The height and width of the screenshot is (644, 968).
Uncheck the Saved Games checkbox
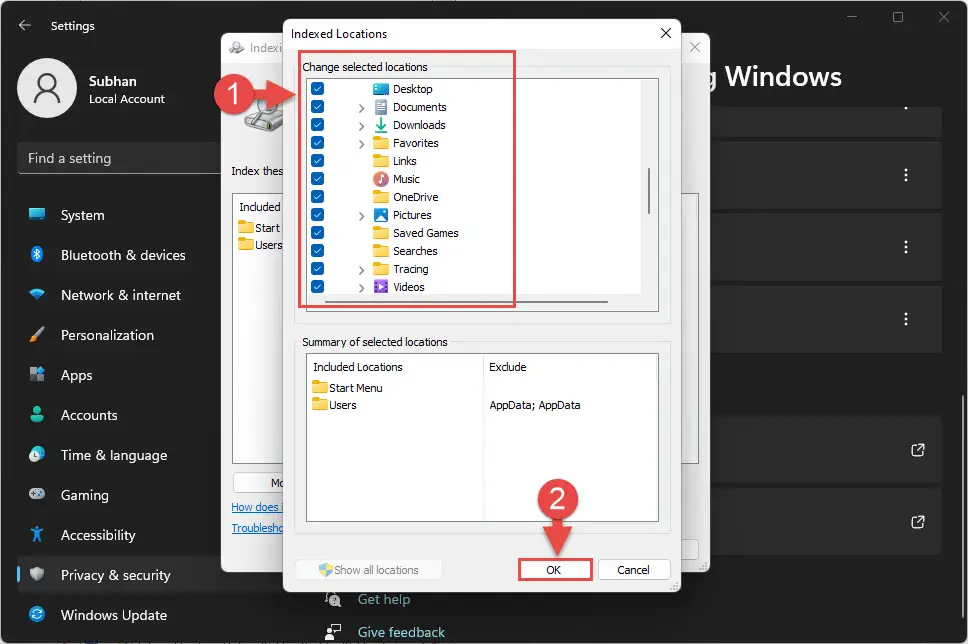point(317,232)
